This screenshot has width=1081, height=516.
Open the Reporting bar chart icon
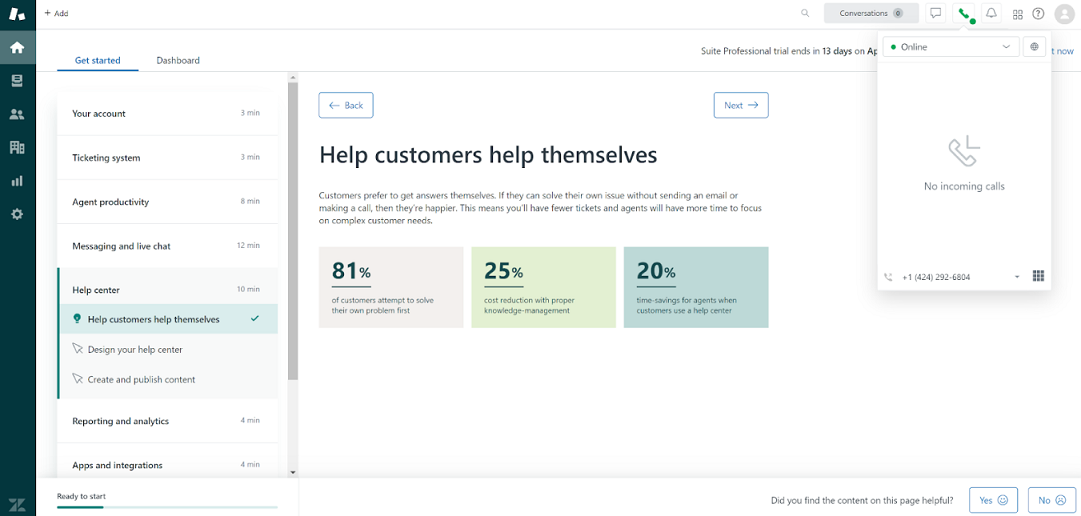tap(17, 181)
